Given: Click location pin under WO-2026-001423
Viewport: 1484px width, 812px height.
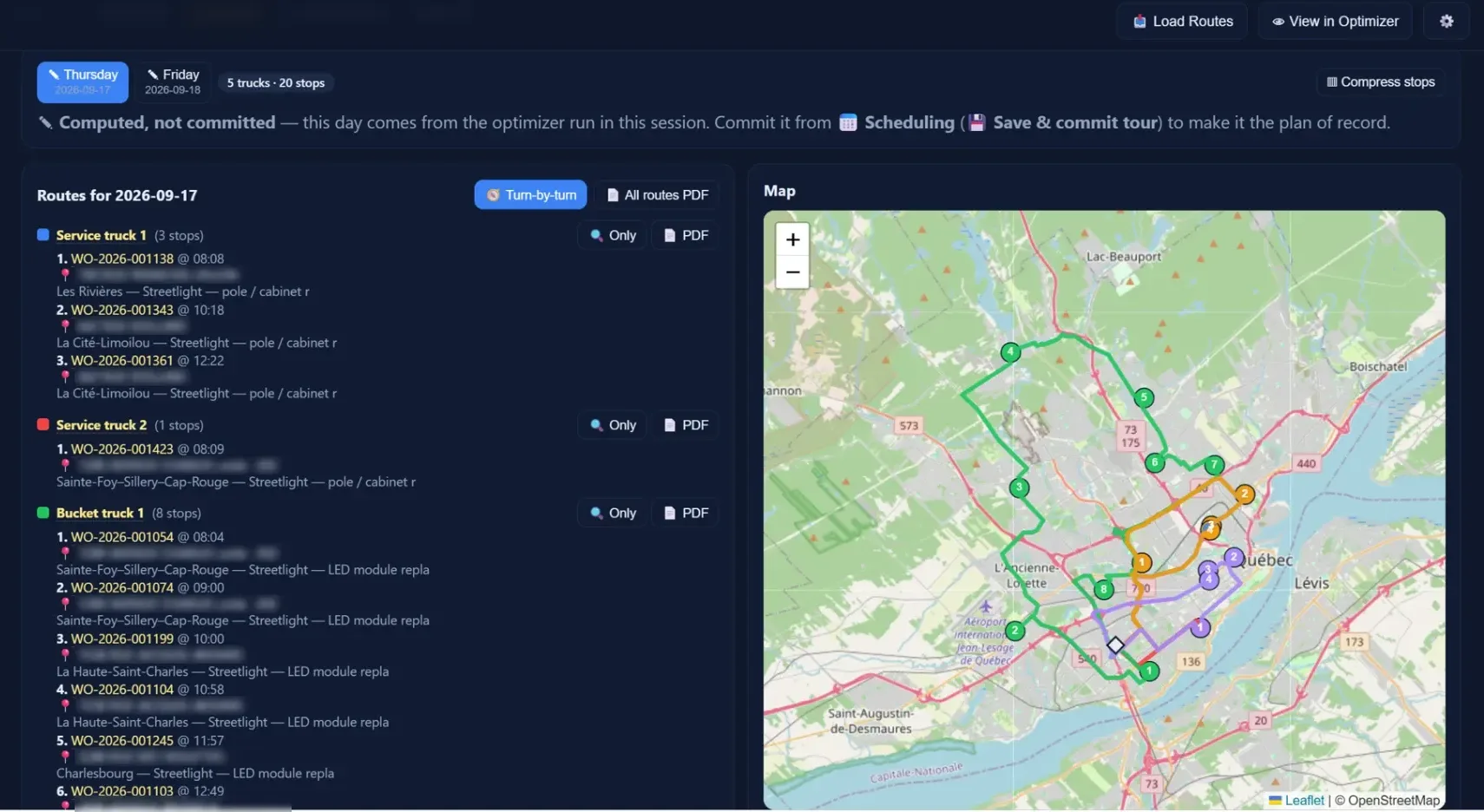Looking at the screenshot, I should pos(65,465).
